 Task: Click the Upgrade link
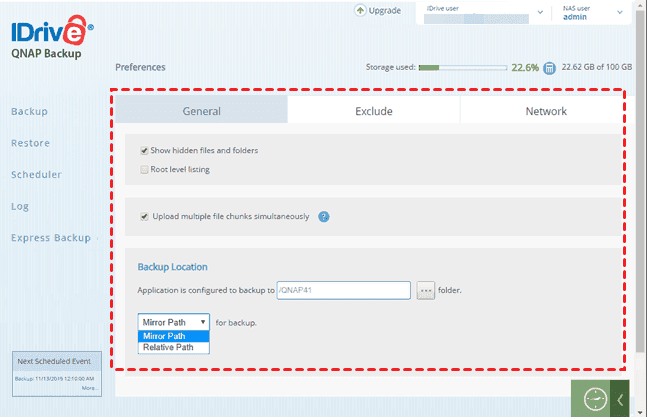(x=385, y=11)
